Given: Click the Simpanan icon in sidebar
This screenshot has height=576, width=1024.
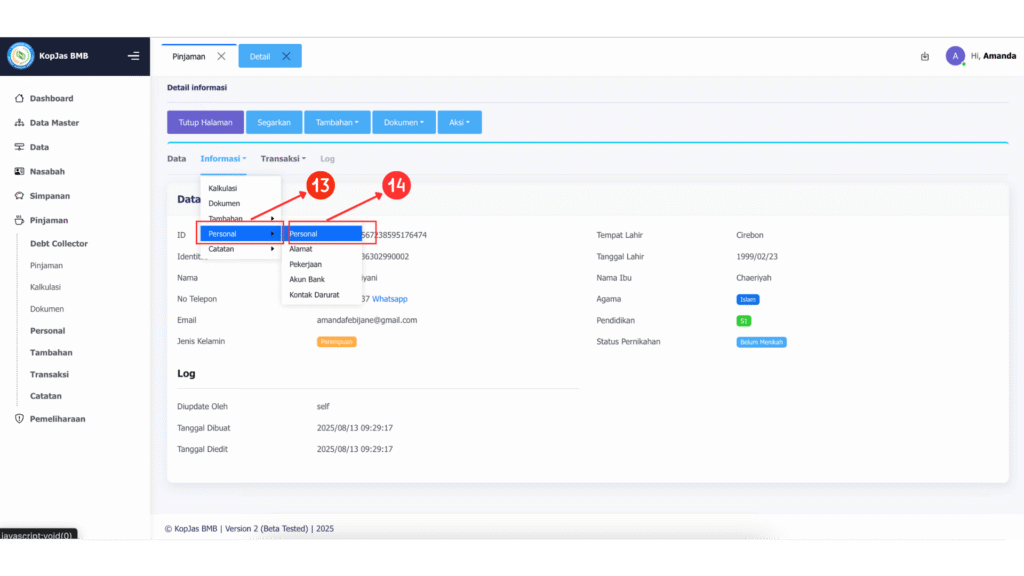Looking at the screenshot, I should click(x=19, y=196).
